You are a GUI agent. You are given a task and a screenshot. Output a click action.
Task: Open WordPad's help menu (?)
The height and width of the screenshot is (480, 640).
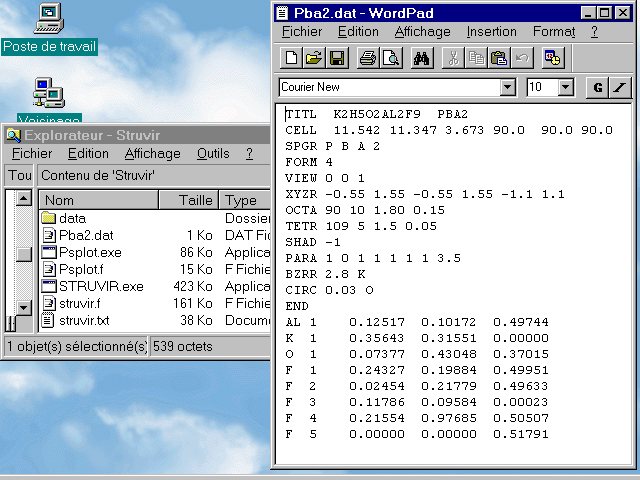594,31
